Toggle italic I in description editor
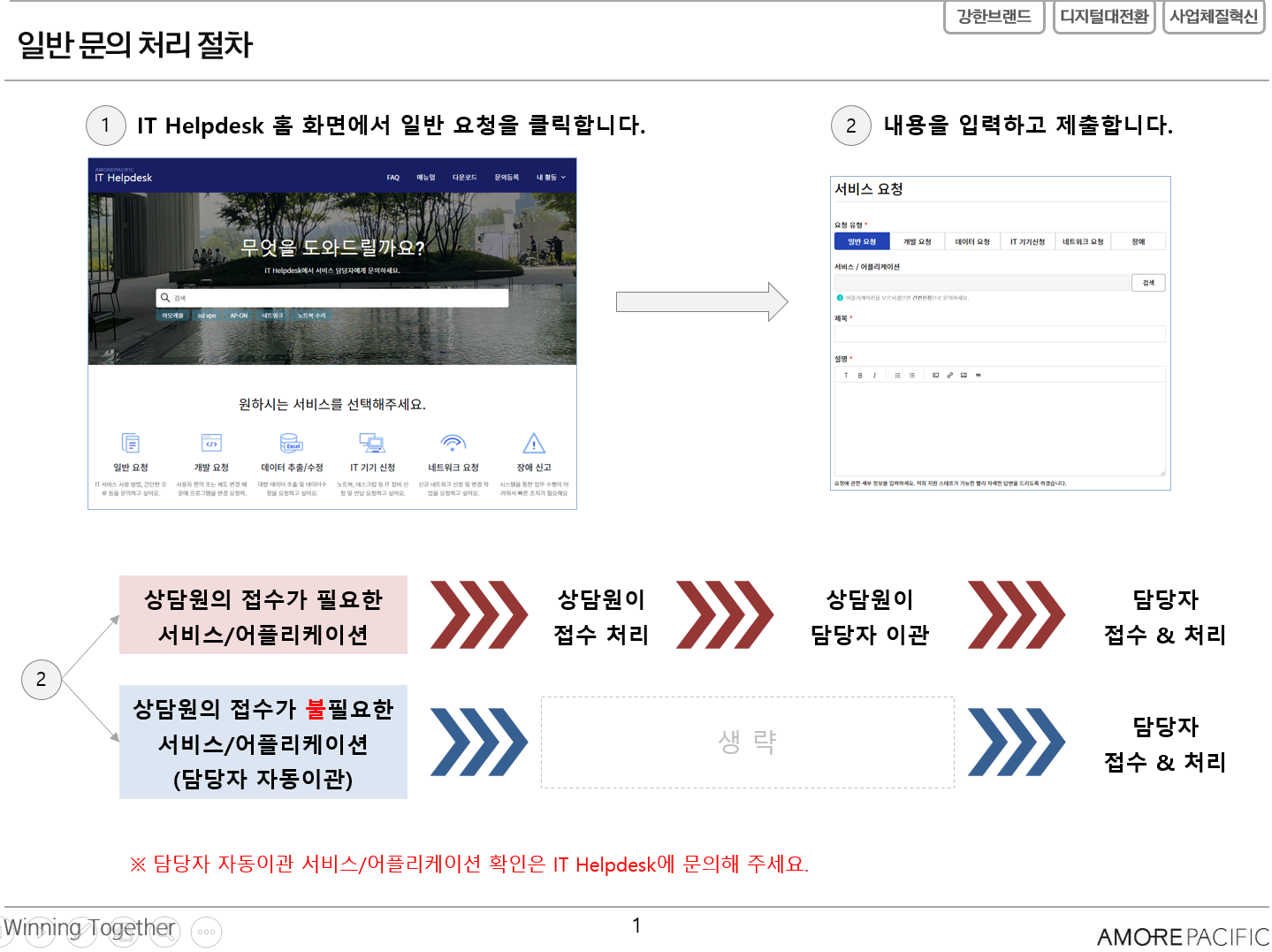Image resolution: width=1272 pixels, height=952 pixels. click(874, 376)
